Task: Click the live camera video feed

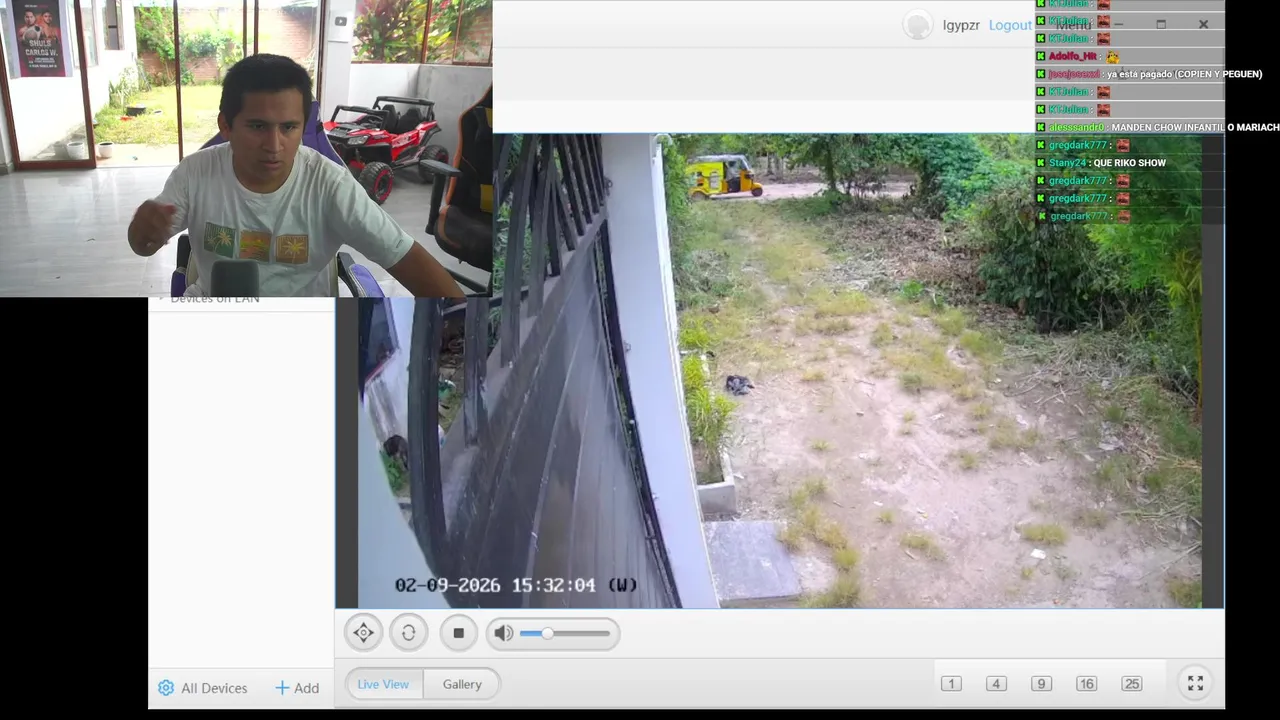Action: point(780,370)
